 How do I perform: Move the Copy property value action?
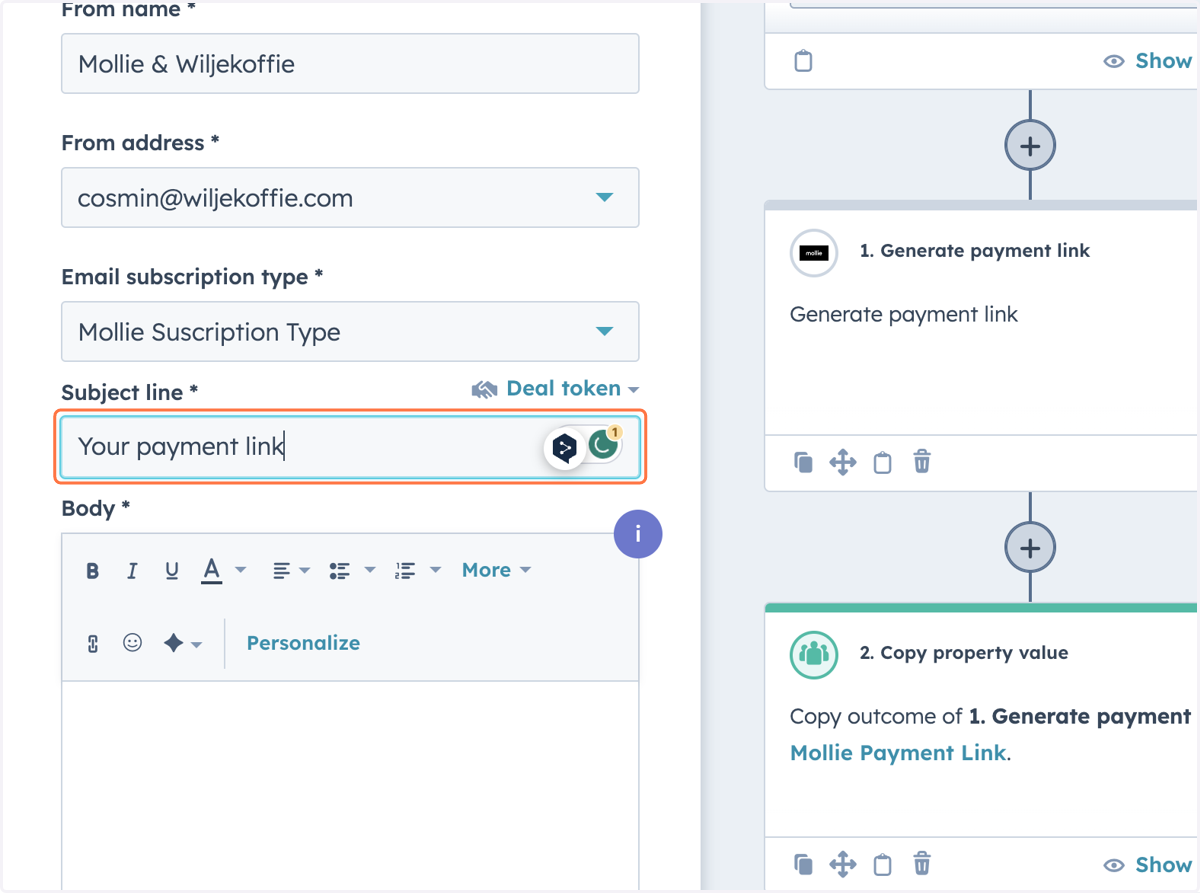[x=843, y=864]
